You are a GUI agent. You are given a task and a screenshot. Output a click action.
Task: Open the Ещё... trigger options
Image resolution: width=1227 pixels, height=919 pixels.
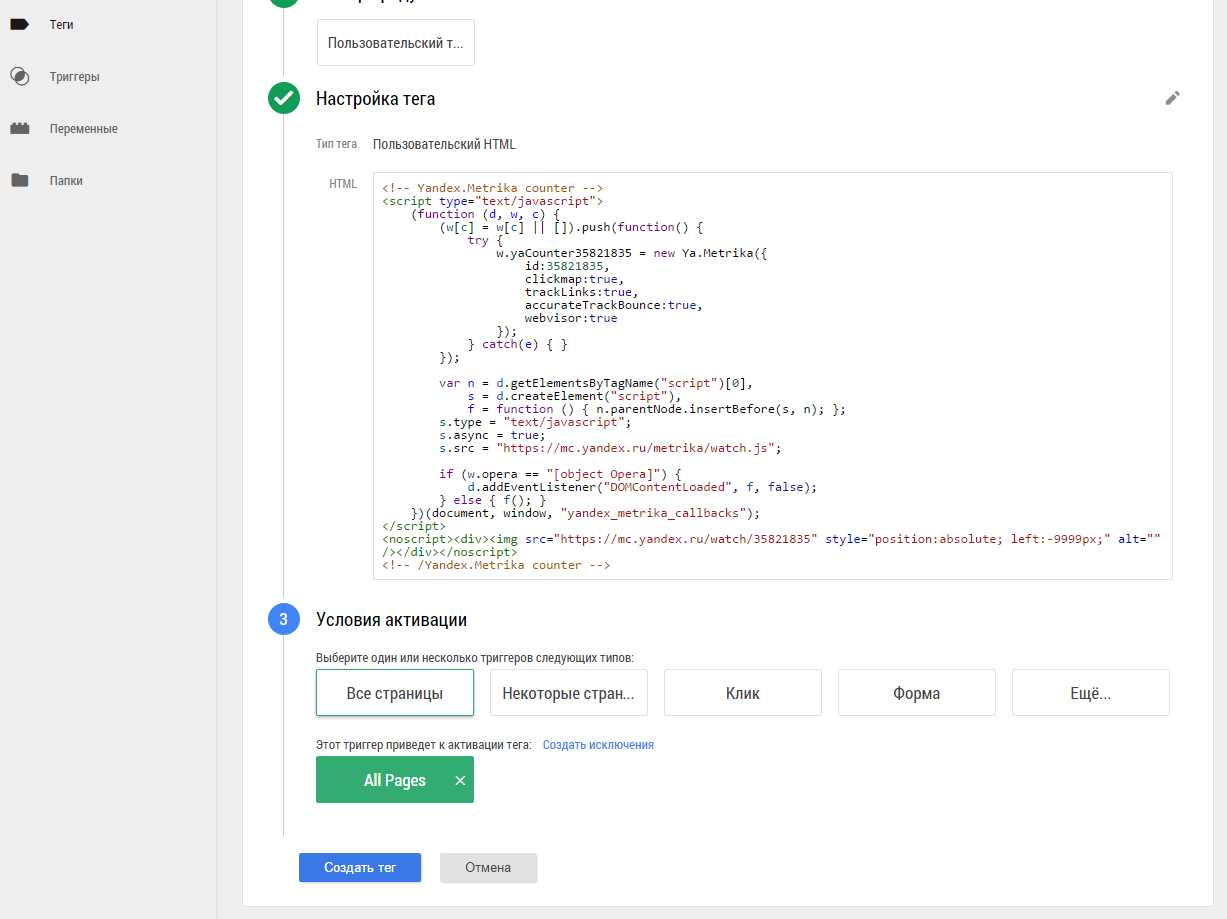pos(1091,693)
